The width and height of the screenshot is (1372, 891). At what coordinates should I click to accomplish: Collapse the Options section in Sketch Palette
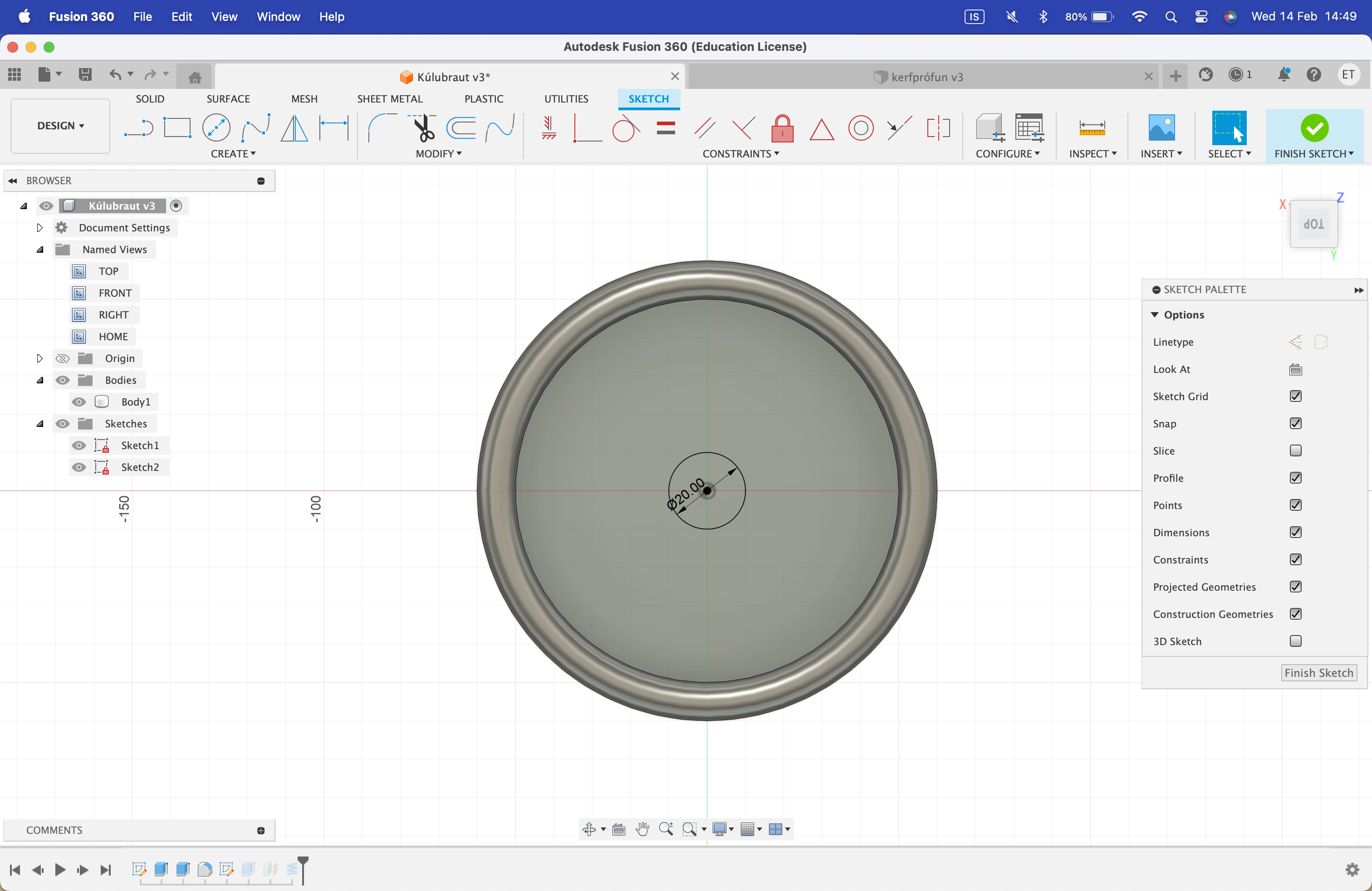[1155, 315]
